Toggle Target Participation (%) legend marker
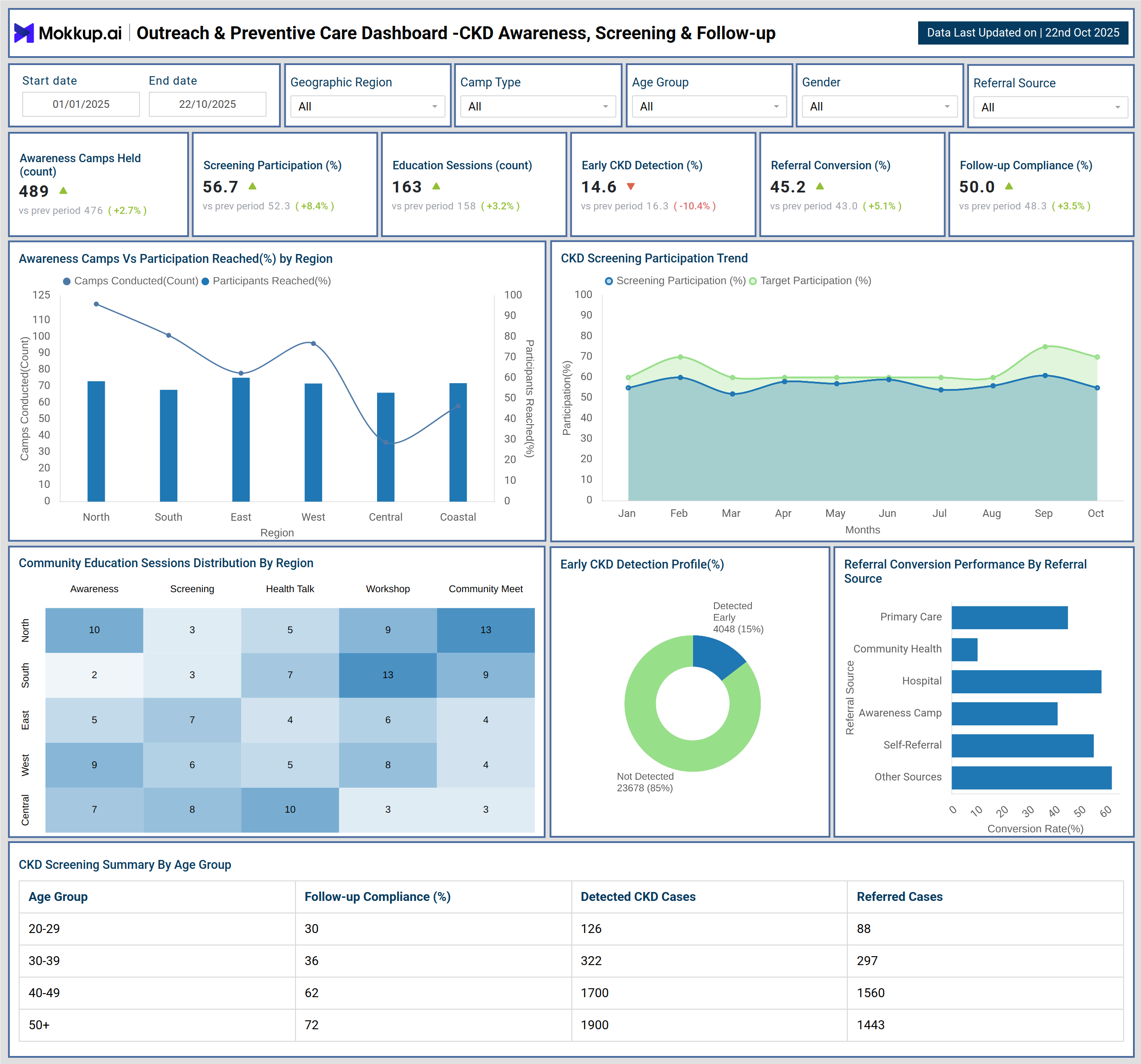This screenshot has width=1141, height=1064. (x=753, y=281)
